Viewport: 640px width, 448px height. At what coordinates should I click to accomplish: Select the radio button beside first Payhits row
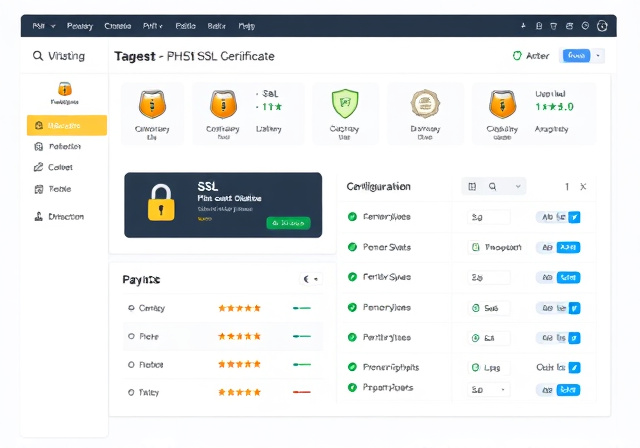click(x=131, y=308)
